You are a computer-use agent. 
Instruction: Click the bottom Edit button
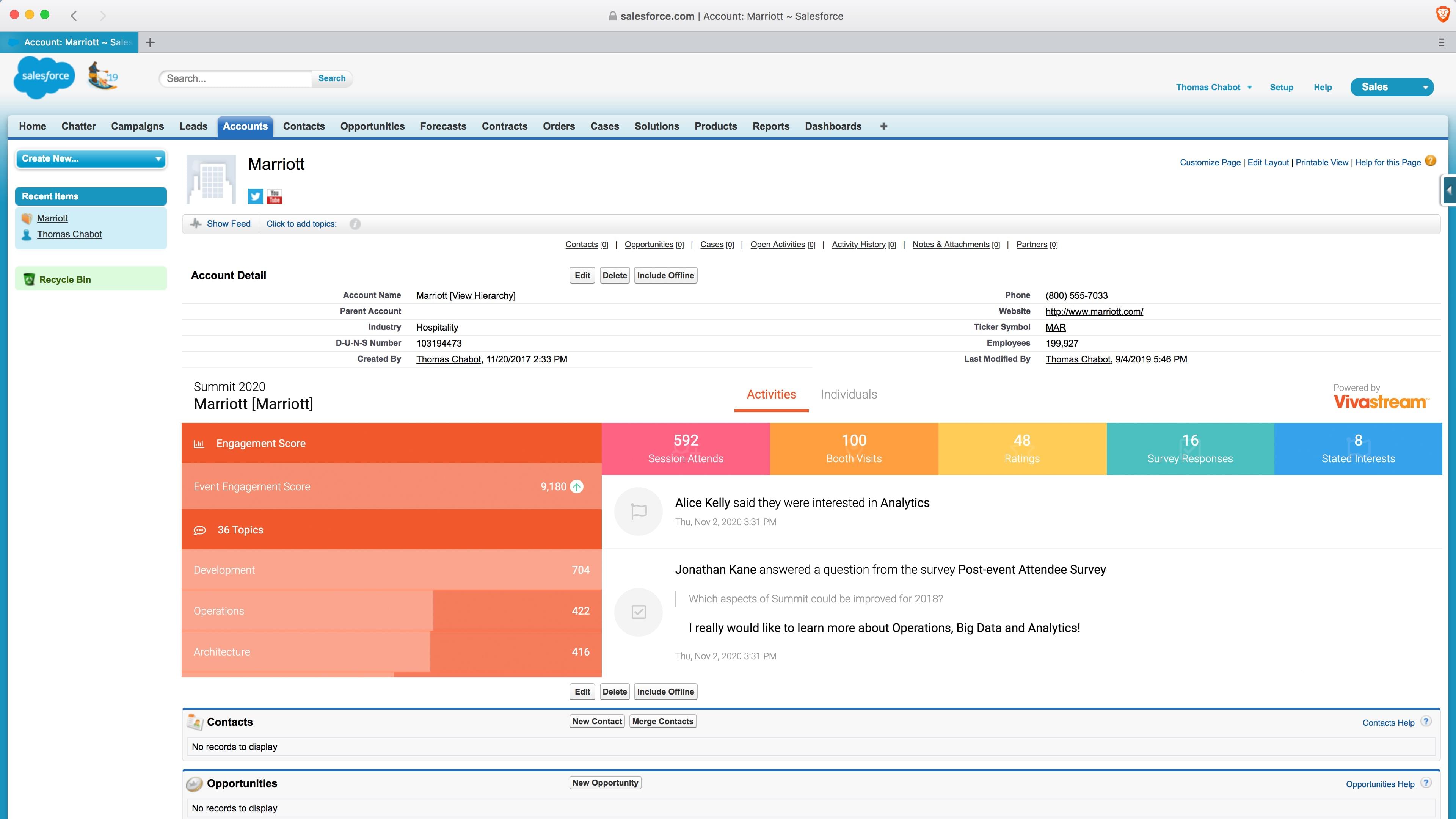(x=582, y=691)
